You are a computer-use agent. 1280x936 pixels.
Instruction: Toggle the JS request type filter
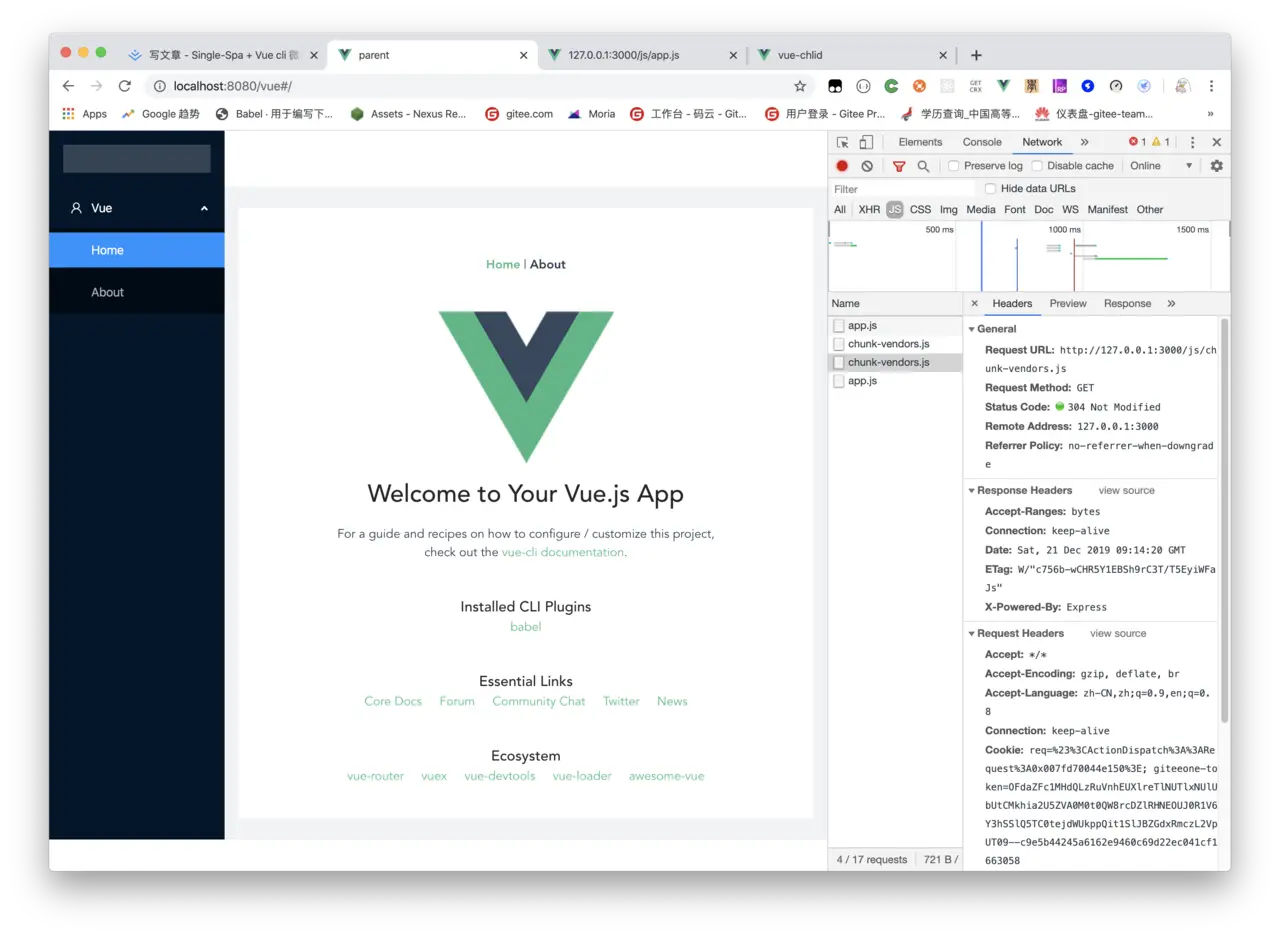pos(894,210)
